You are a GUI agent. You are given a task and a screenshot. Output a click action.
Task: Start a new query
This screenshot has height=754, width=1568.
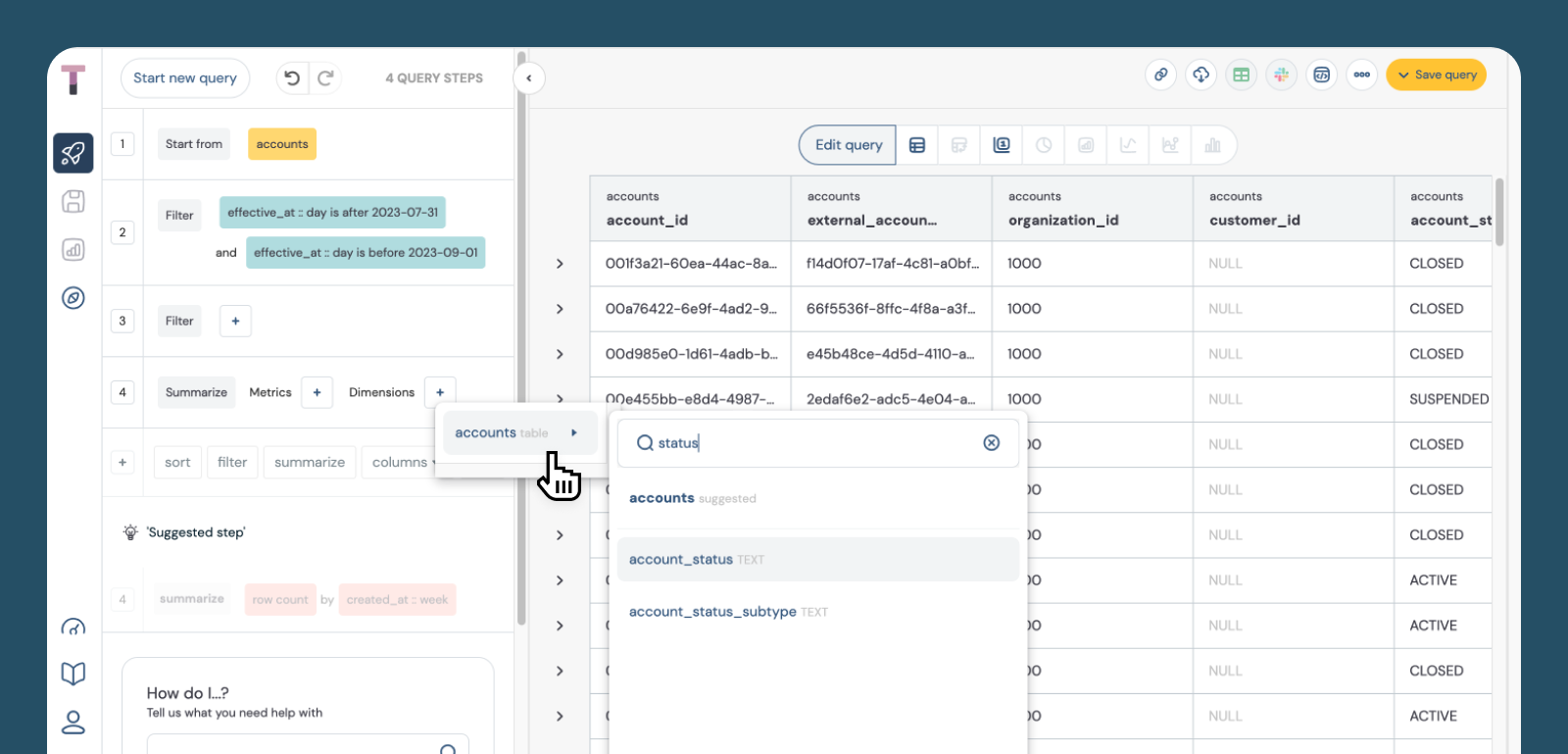point(185,77)
